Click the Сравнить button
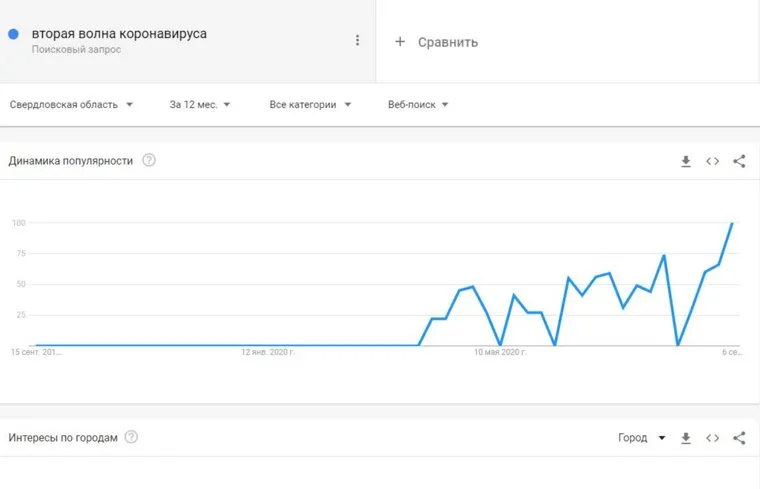The height and width of the screenshot is (489, 760). click(447, 42)
